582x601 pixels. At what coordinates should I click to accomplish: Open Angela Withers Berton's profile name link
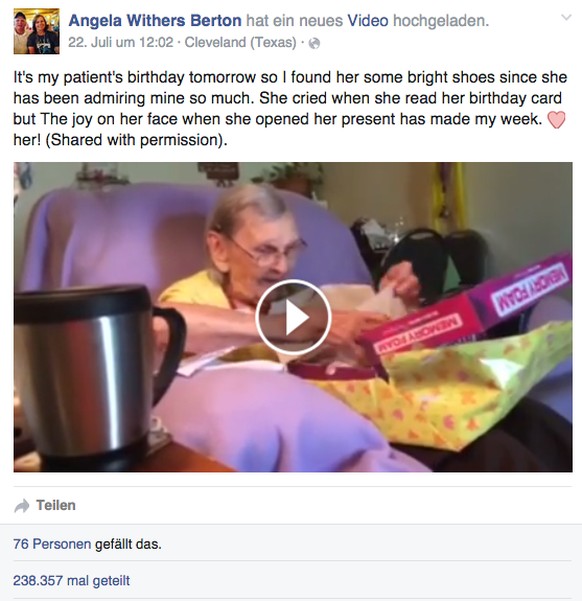pyautogui.click(x=155, y=20)
